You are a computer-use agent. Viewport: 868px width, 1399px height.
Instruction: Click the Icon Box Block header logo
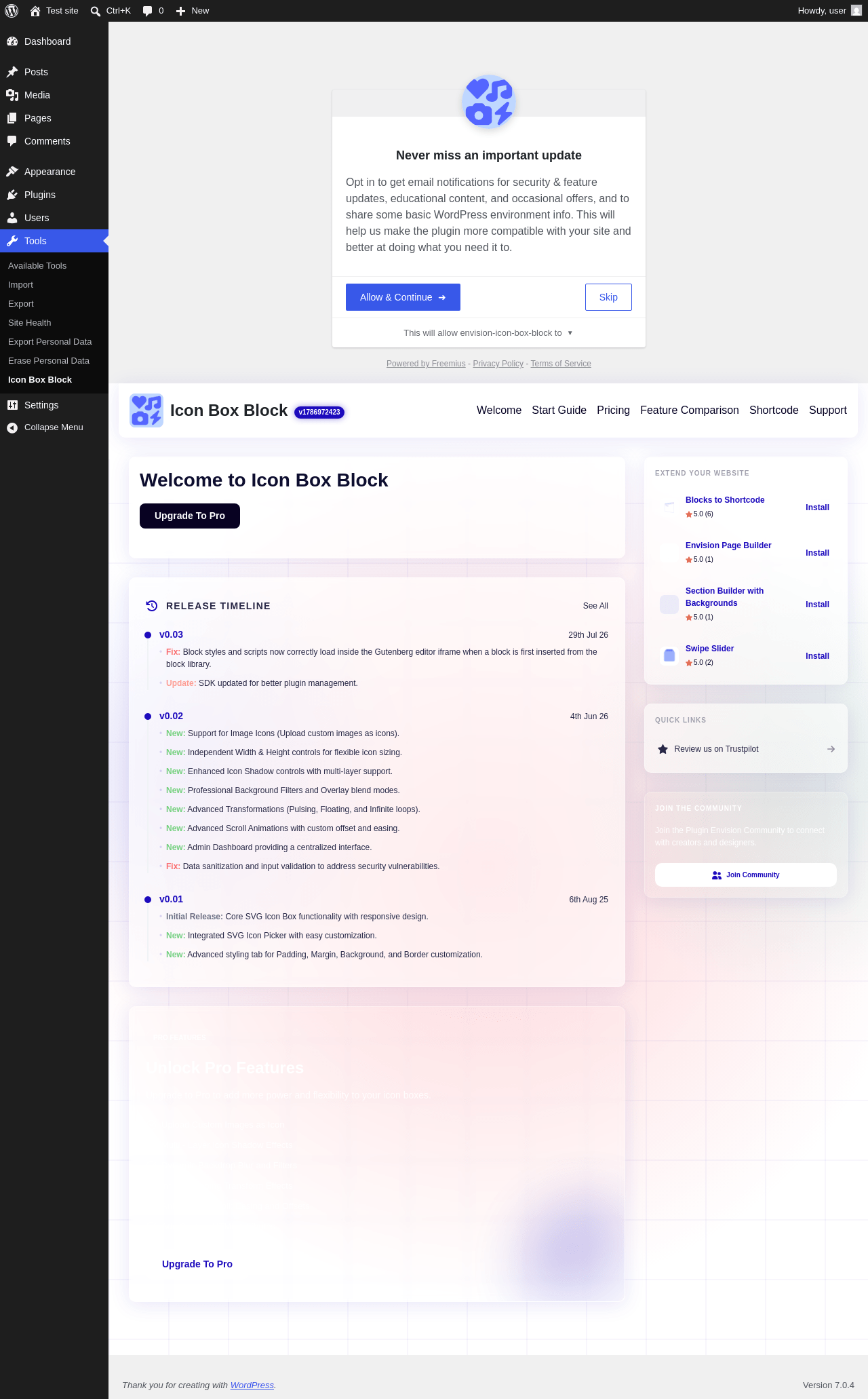point(146,410)
